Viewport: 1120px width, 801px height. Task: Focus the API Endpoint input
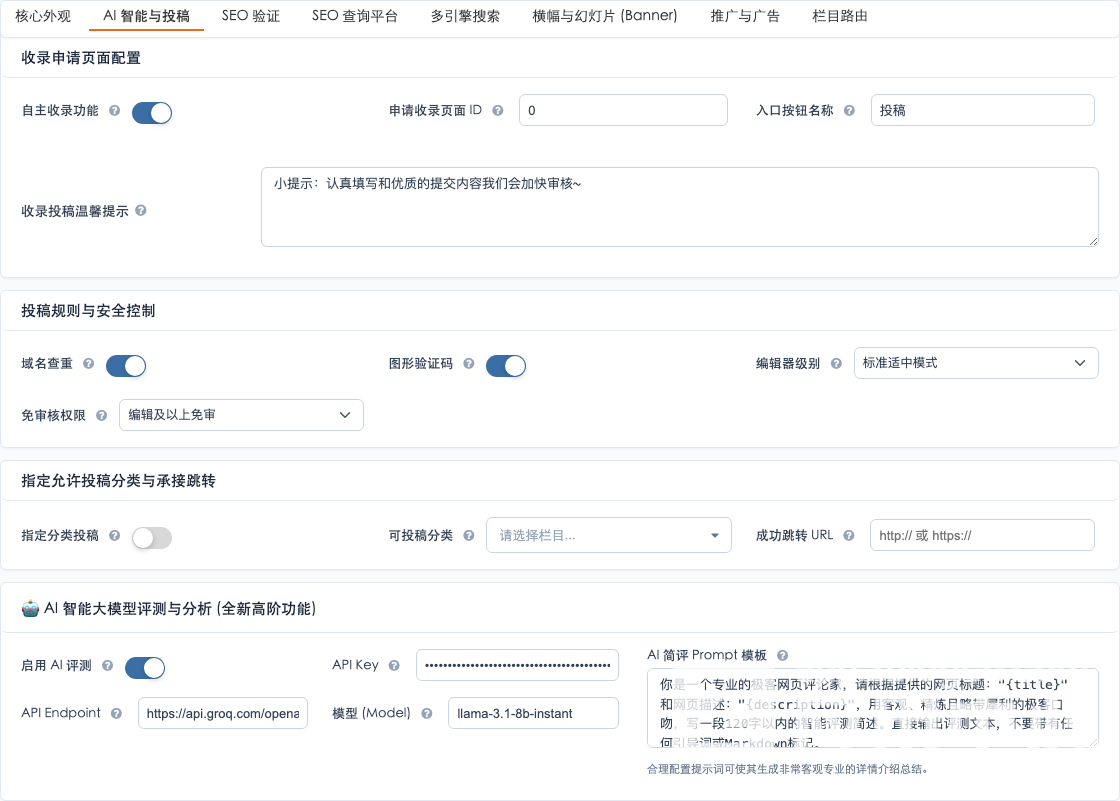click(x=223, y=713)
